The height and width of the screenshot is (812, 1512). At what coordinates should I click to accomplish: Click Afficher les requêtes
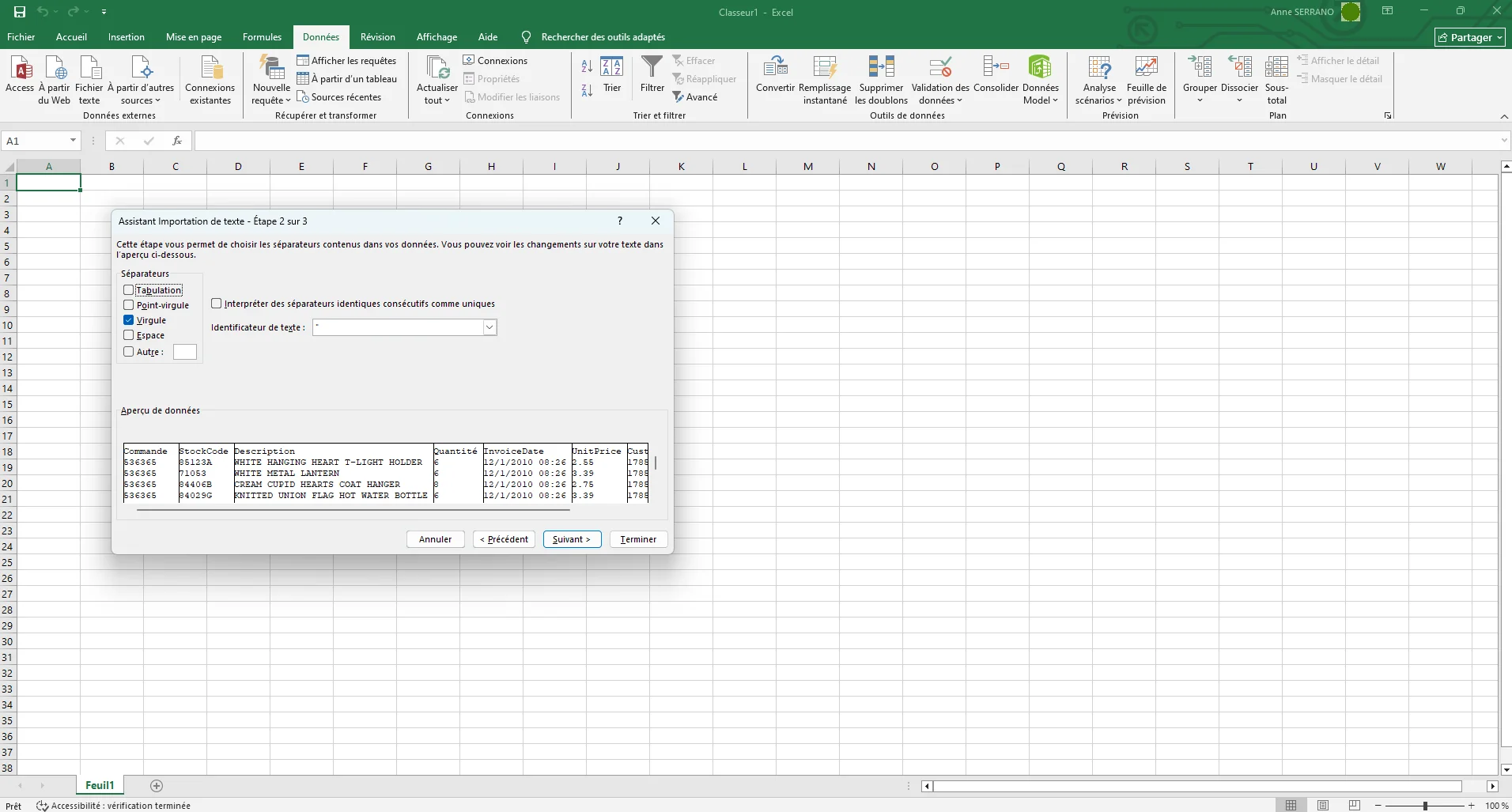[346, 61]
